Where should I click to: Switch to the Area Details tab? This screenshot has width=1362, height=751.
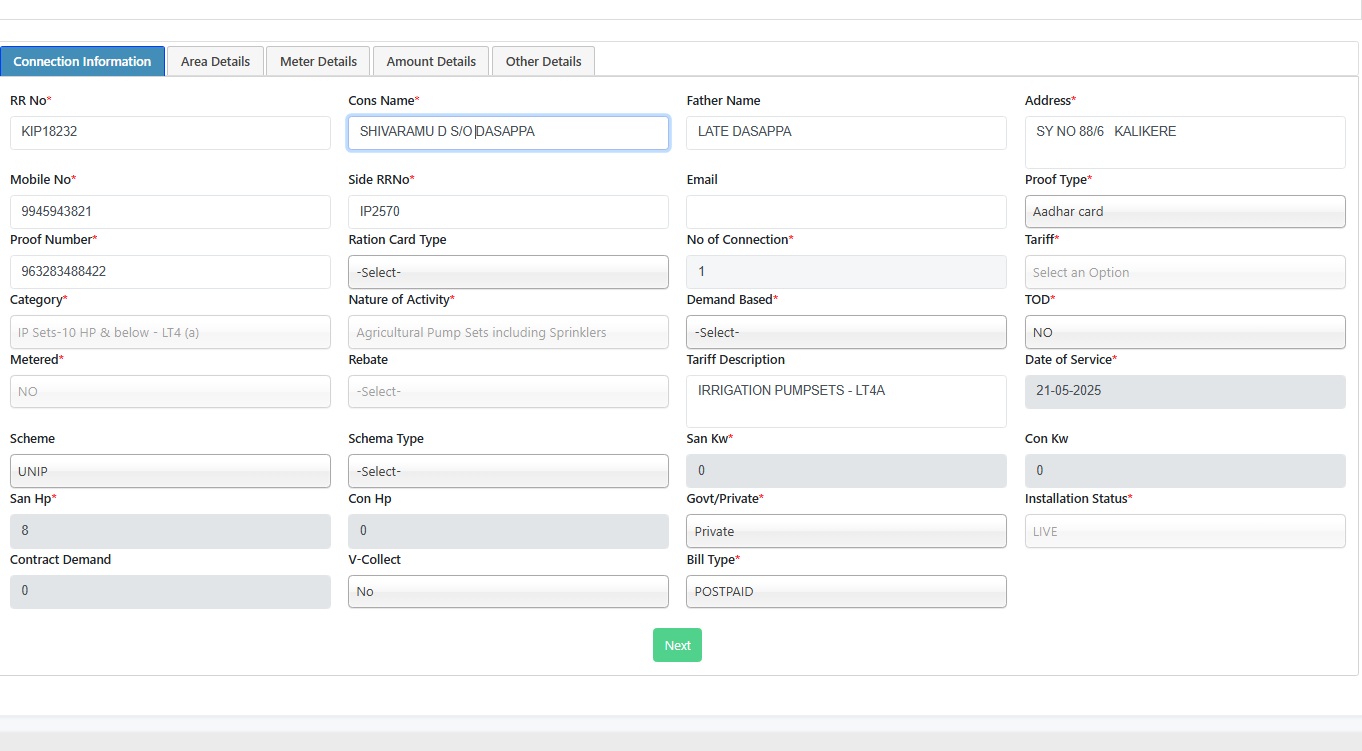(215, 61)
